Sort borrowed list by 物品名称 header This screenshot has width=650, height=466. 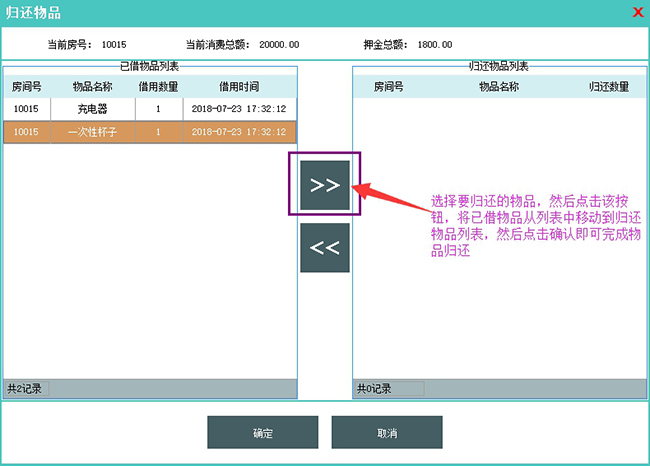93,87
